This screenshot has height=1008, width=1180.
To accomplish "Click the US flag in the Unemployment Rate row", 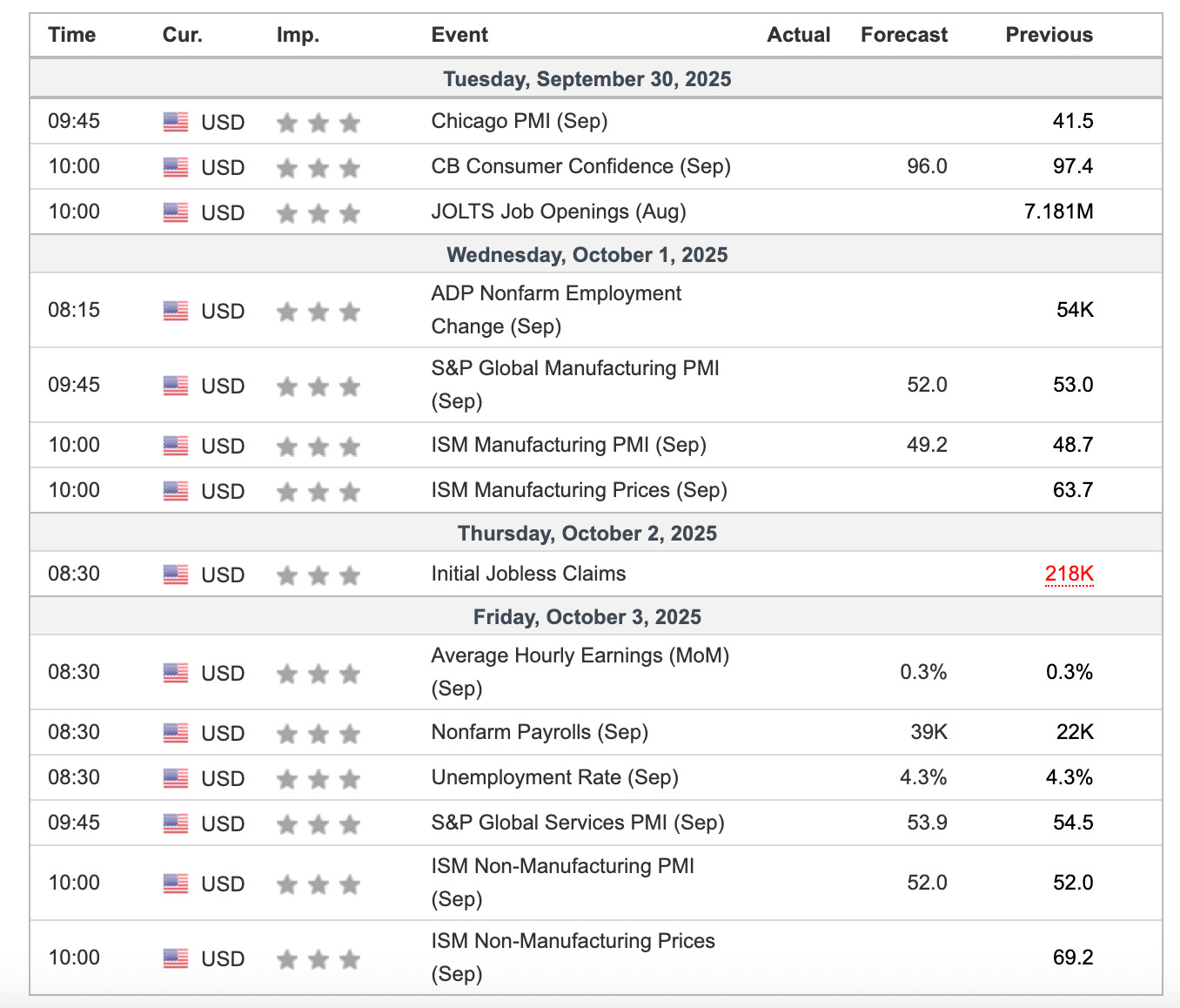I will click(176, 778).
